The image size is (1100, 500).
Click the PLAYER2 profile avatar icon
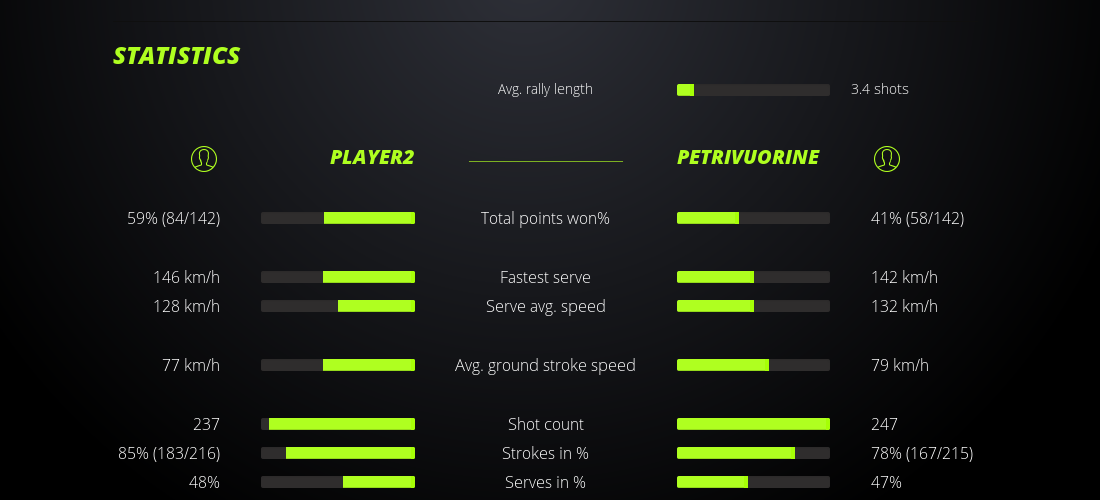pyautogui.click(x=204, y=158)
